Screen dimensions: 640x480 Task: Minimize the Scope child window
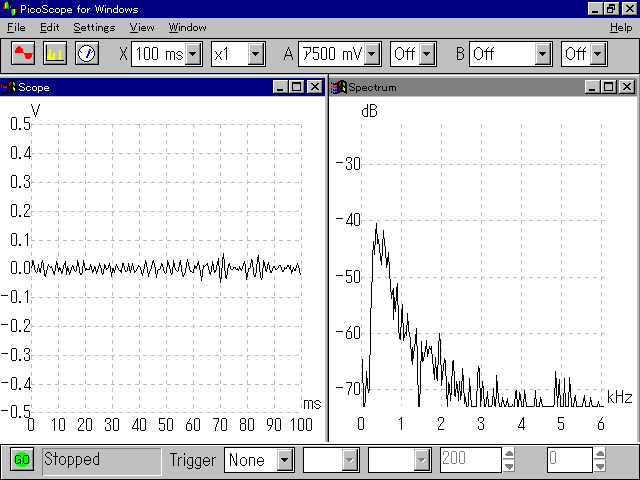(x=281, y=87)
